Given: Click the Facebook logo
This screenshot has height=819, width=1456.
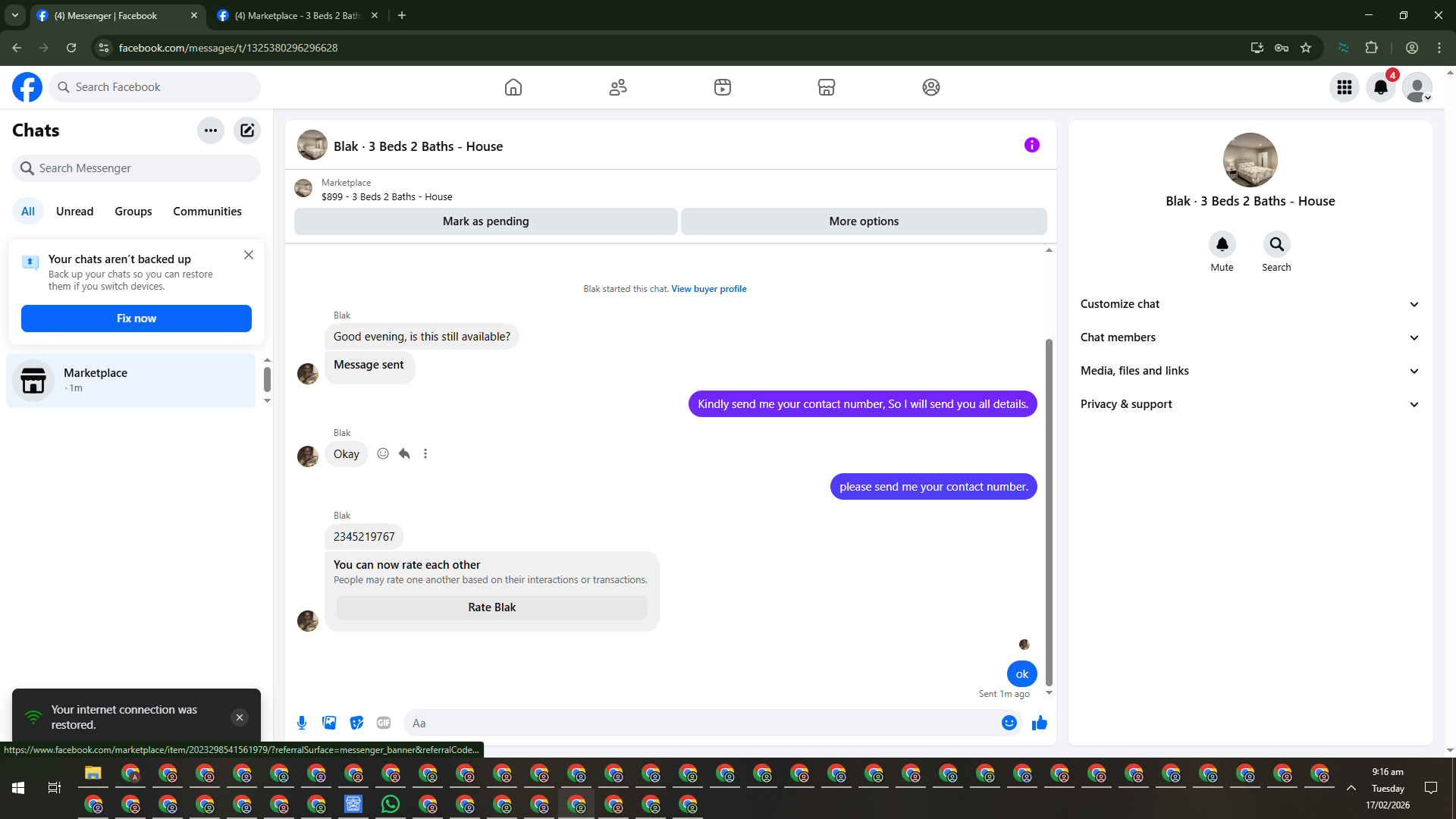Looking at the screenshot, I should tap(27, 87).
